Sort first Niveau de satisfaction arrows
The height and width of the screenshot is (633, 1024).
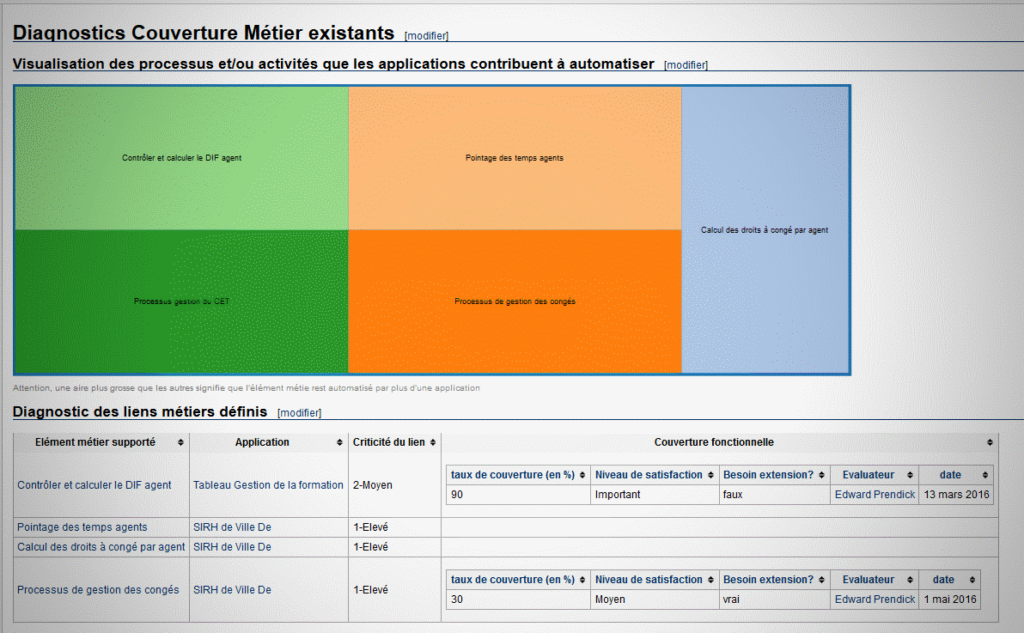pyautogui.click(x=711, y=475)
